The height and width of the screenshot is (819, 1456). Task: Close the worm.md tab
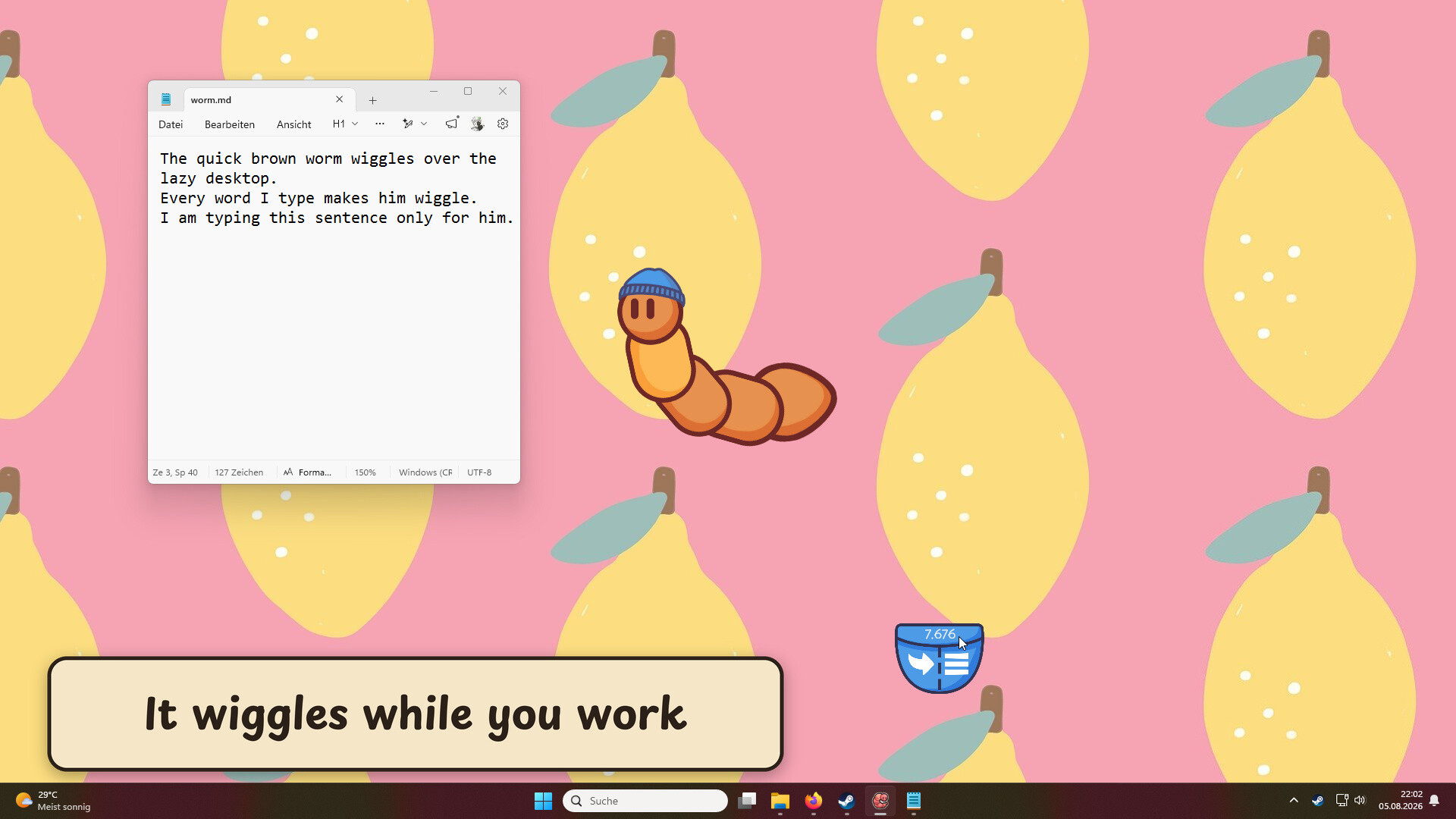tap(339, 99)
